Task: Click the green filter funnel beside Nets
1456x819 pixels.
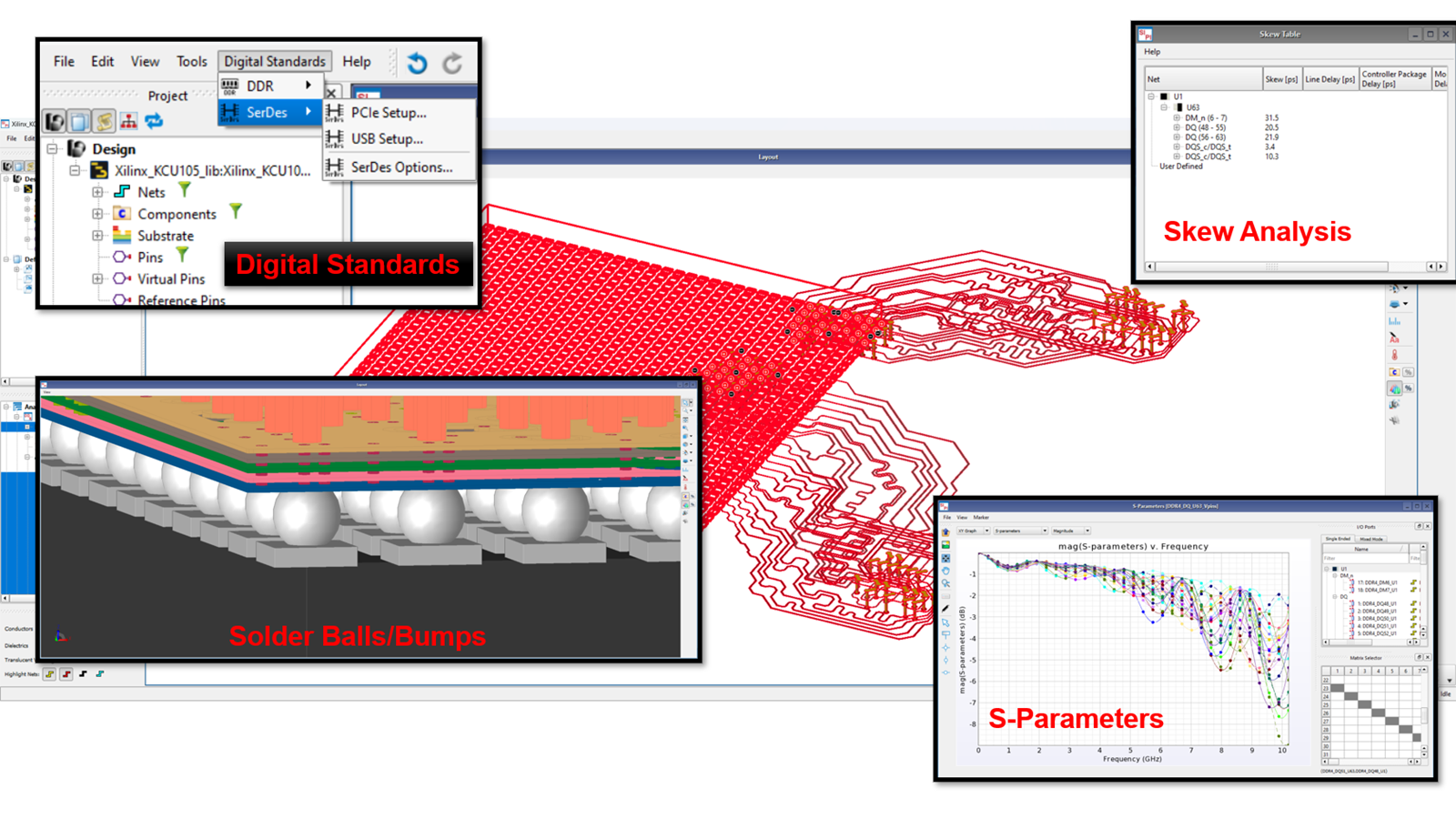Action: point(185,190)
